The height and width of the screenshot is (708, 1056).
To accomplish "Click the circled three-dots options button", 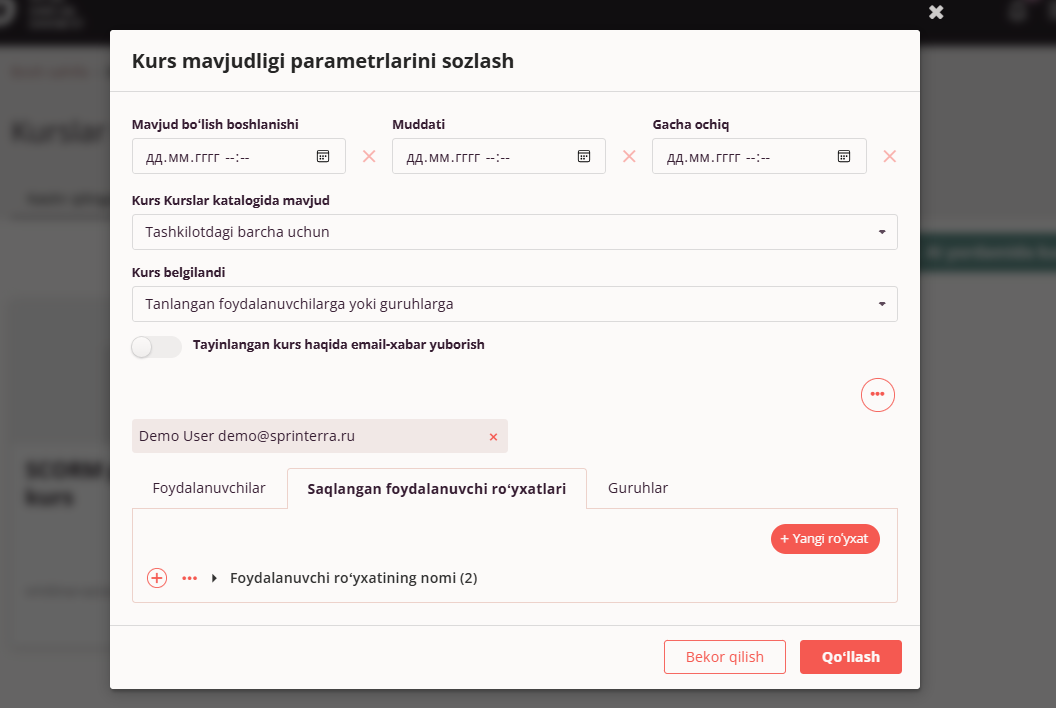I will pos(878,395).
